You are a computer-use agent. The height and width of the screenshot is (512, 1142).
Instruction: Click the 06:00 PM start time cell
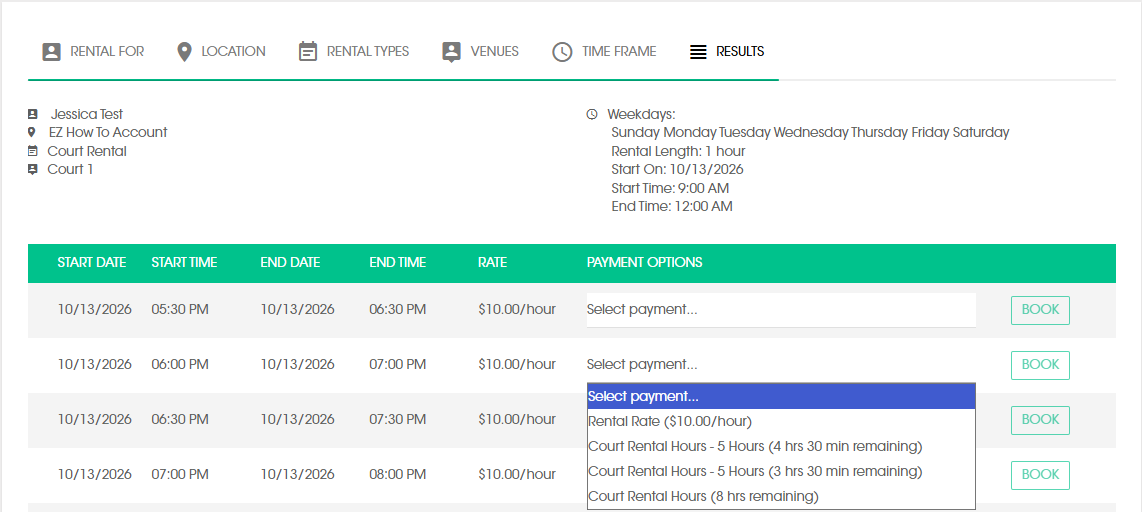click(180, 365)
